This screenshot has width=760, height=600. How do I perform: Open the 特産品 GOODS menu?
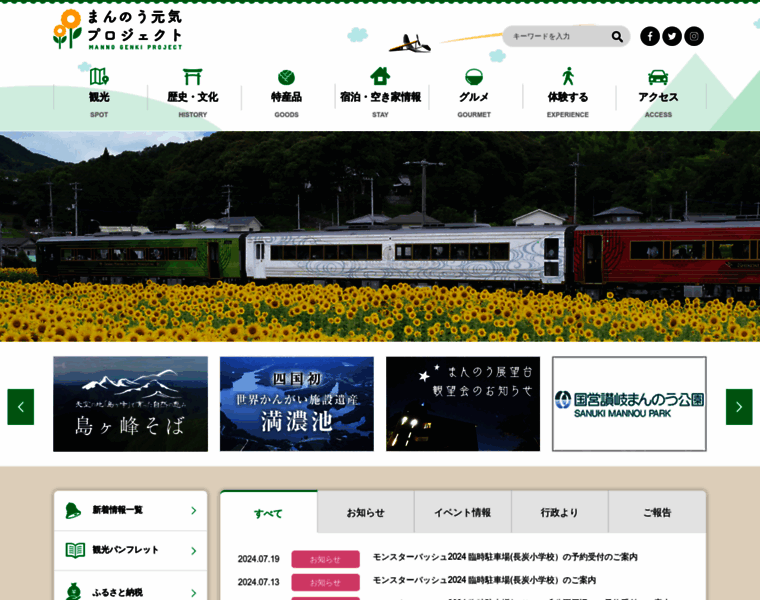[286, 93]
